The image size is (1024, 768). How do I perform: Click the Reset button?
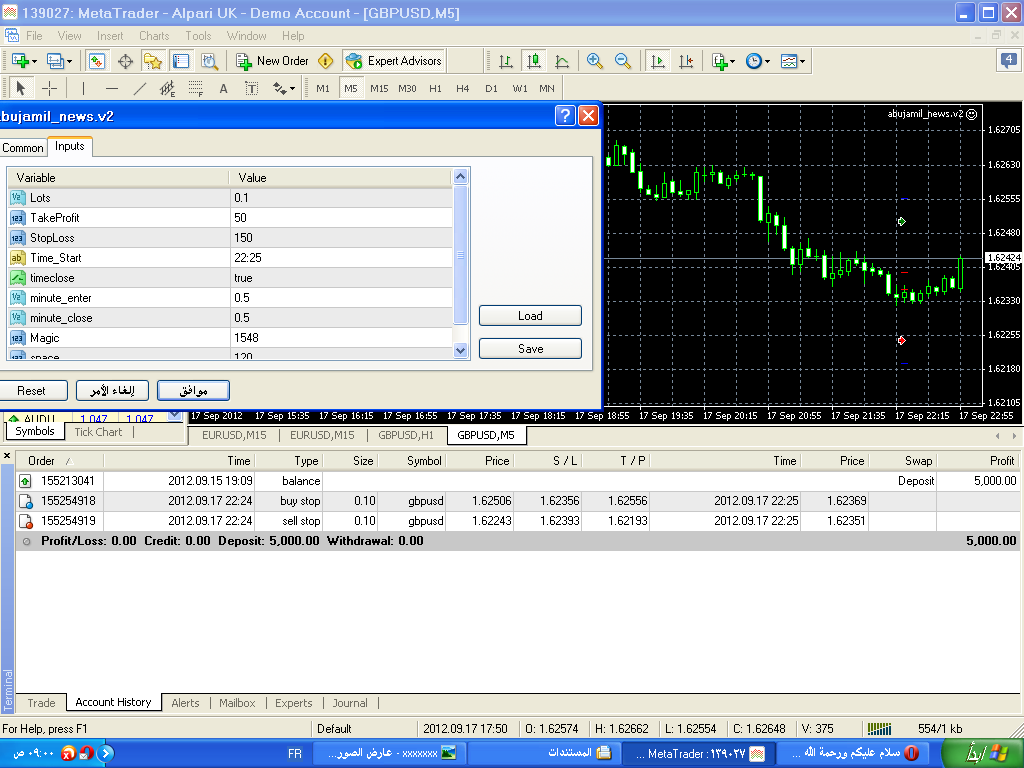click(x=31, y=391)
